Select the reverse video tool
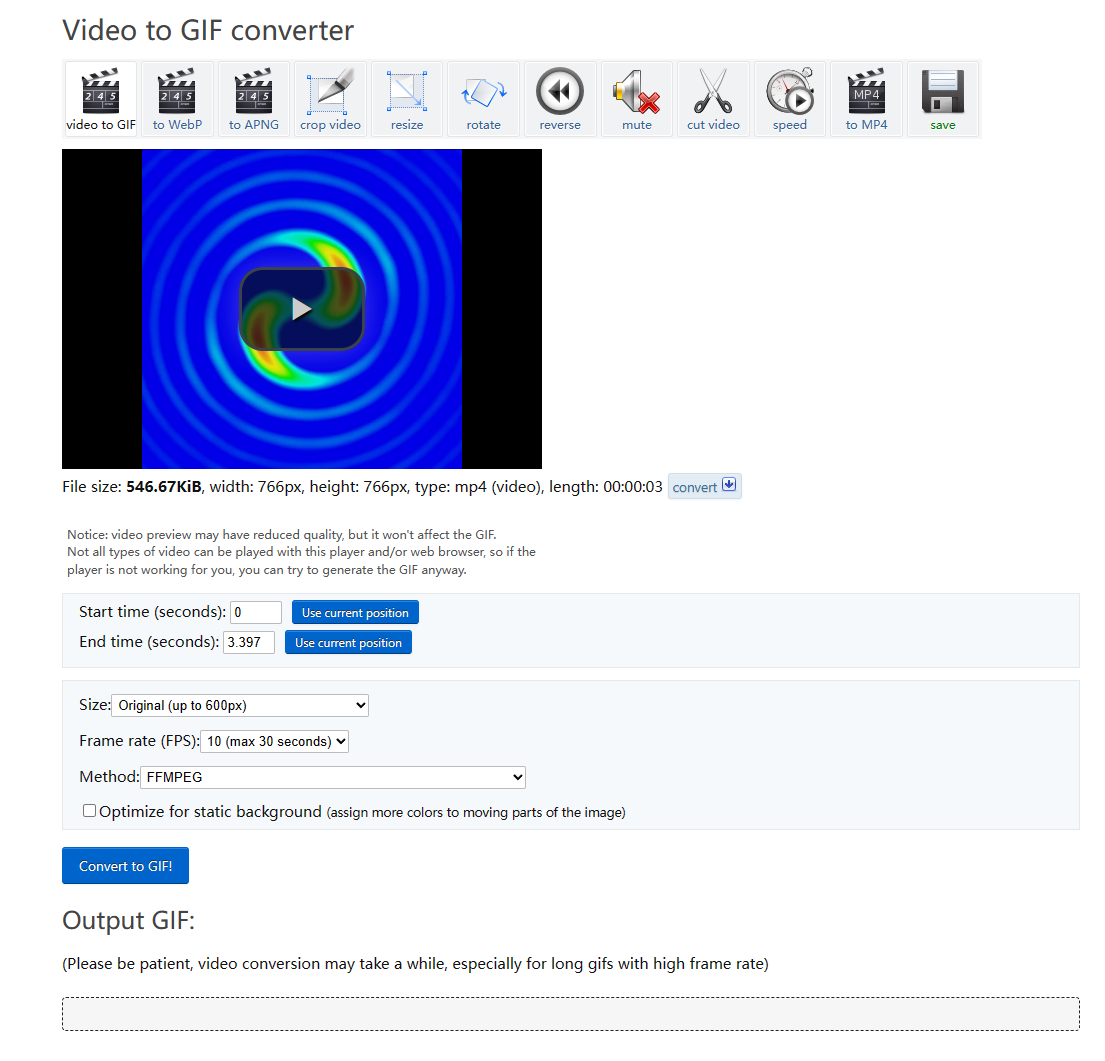 point(560,99)
